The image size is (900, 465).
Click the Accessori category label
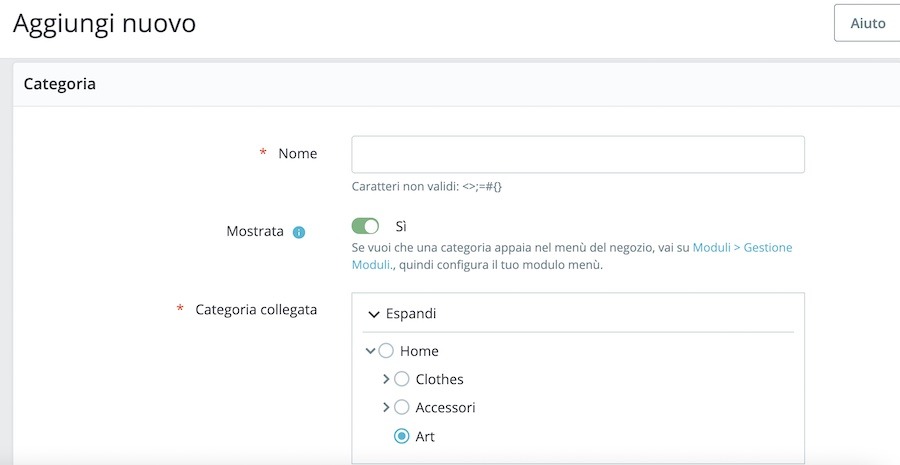[x=445, y=407]
